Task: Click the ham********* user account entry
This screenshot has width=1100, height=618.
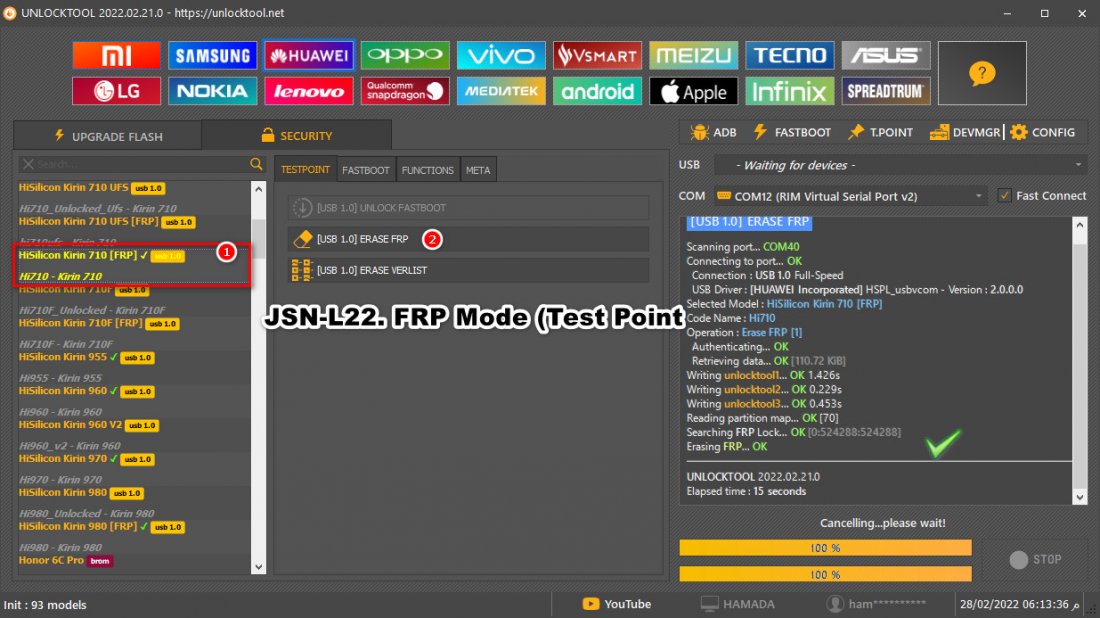Action: pos(876,604)
